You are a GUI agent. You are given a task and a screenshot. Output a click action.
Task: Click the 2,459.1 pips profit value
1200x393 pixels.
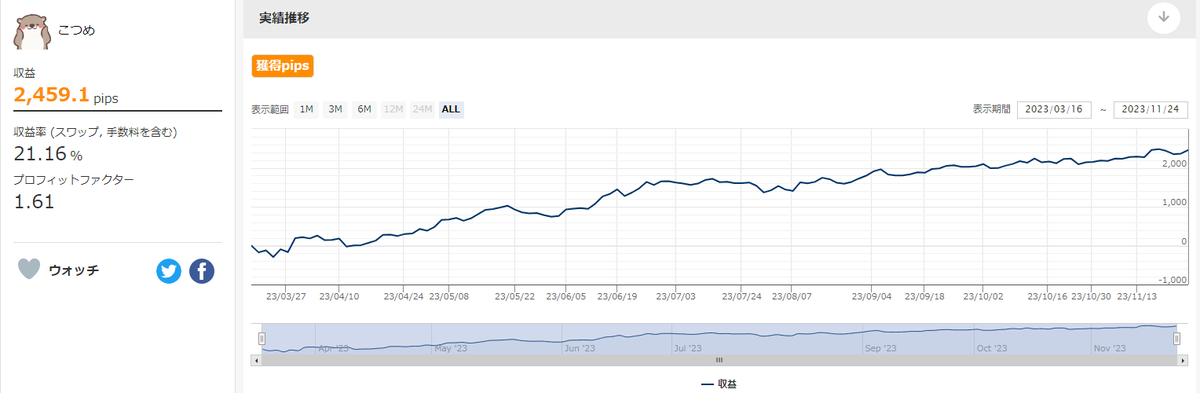click(x=65, y=96)
